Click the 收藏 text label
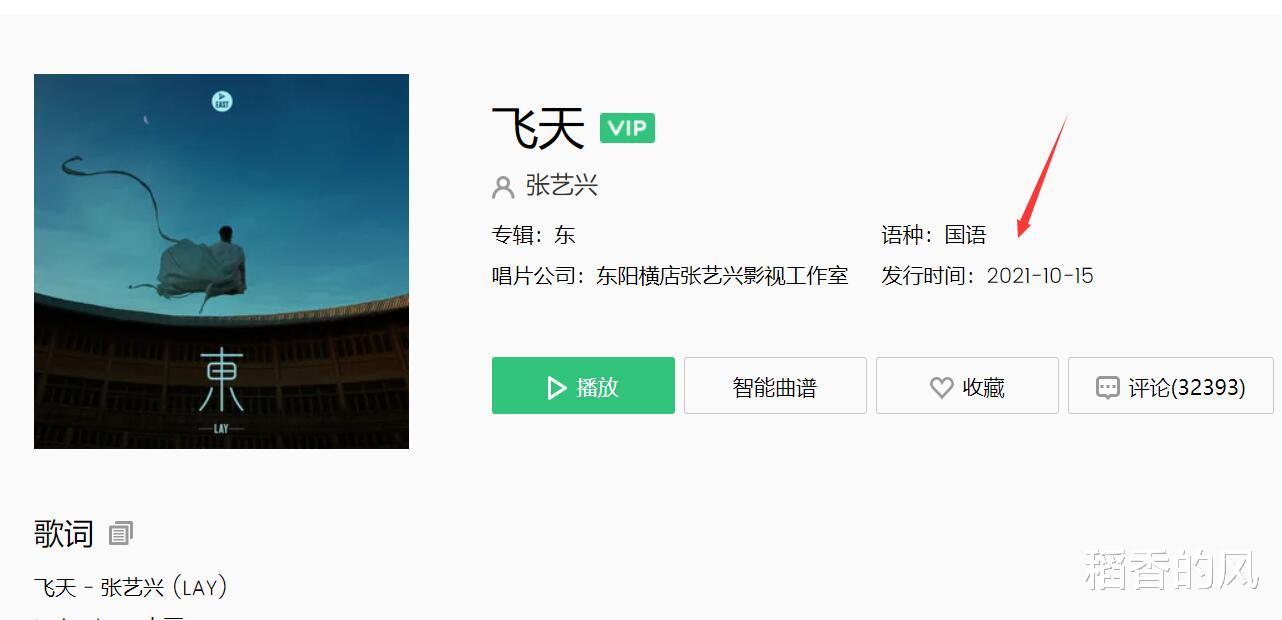Viewport: 1282px width, 620px height. 983,387
